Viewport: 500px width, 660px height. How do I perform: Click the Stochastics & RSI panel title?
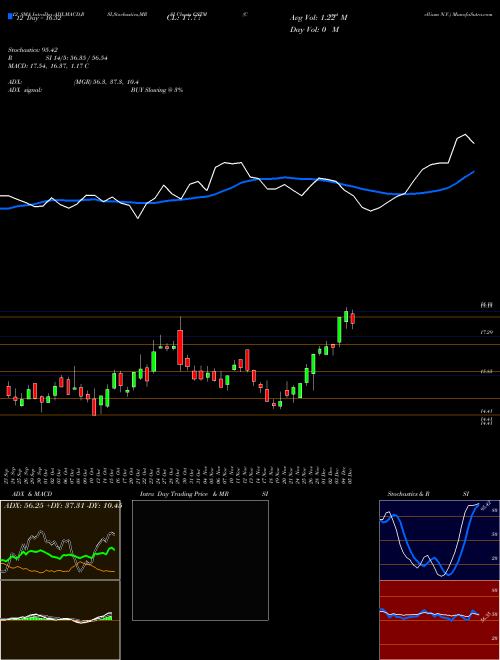pyautogui.click(x=428, y=494)
